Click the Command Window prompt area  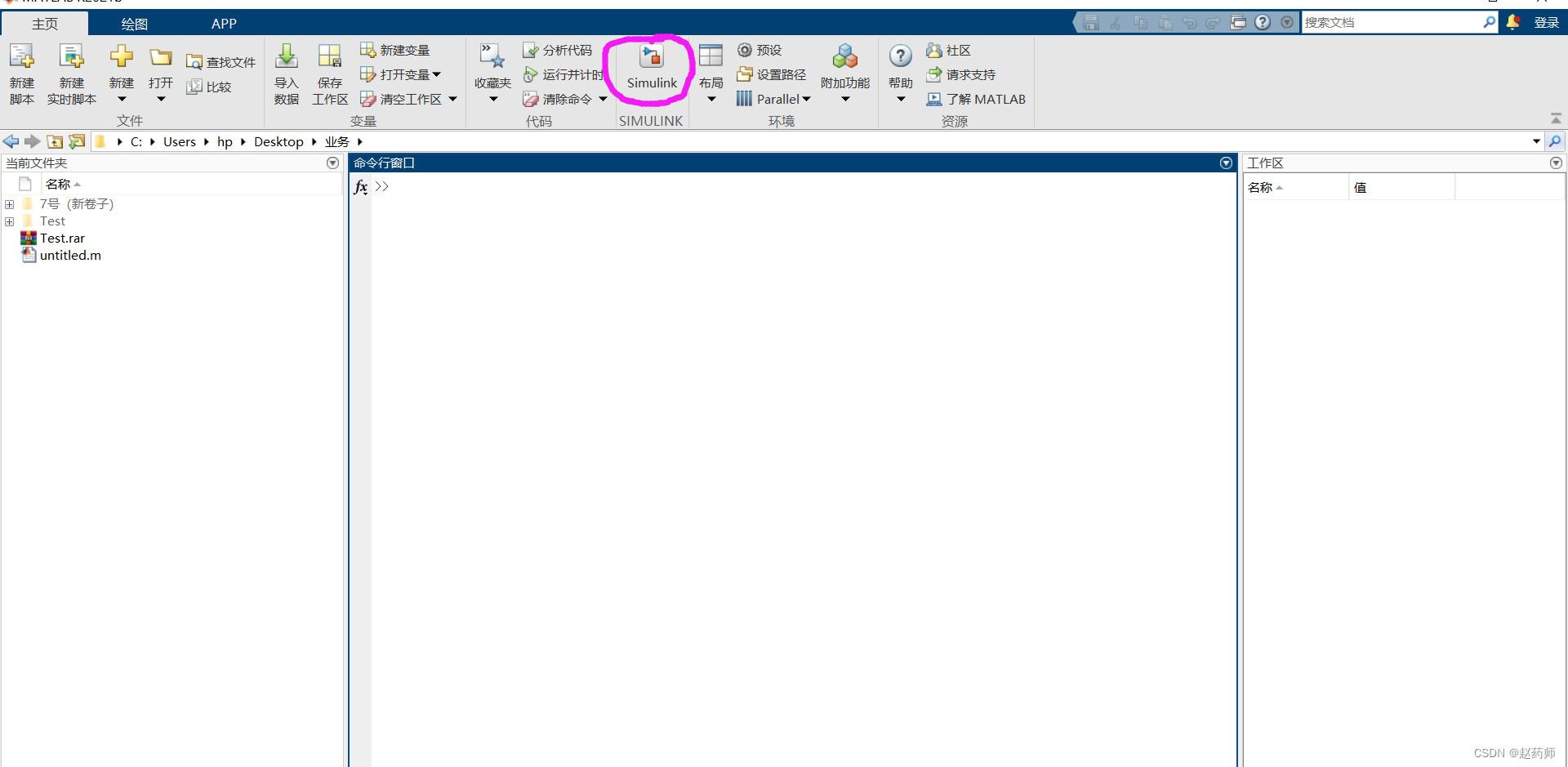(804, 470)
